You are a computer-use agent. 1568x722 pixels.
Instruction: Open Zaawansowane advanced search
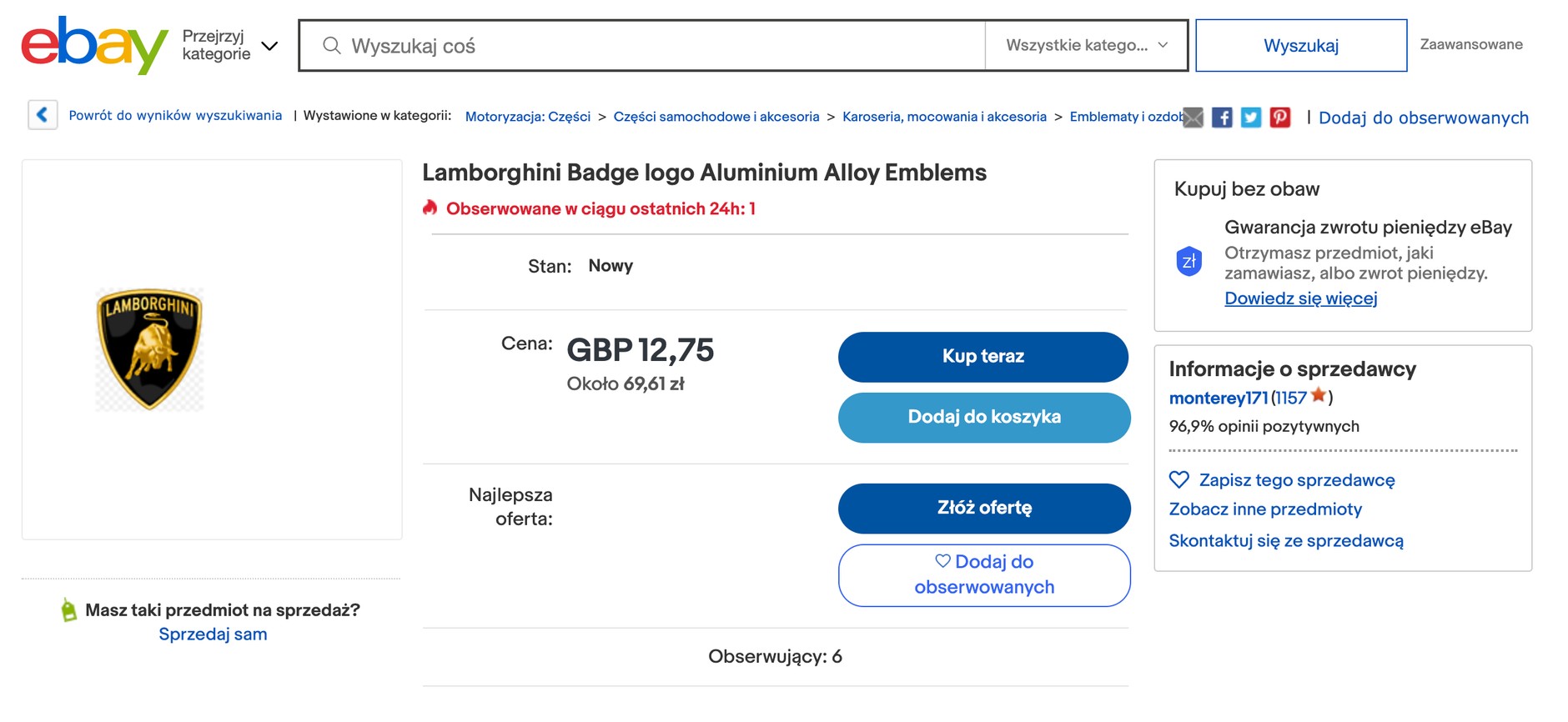point(1470,45)
